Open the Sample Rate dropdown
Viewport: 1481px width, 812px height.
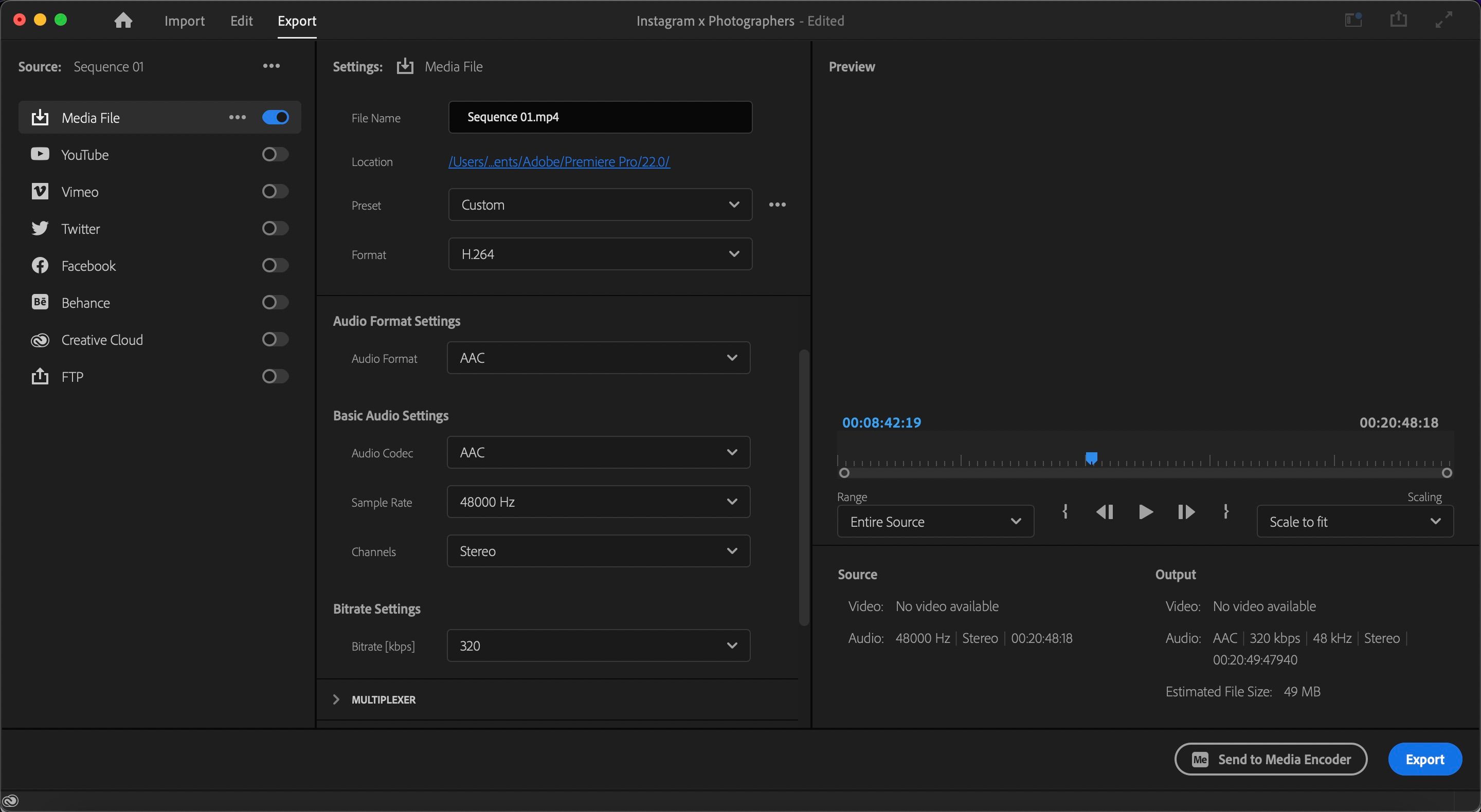598,502
